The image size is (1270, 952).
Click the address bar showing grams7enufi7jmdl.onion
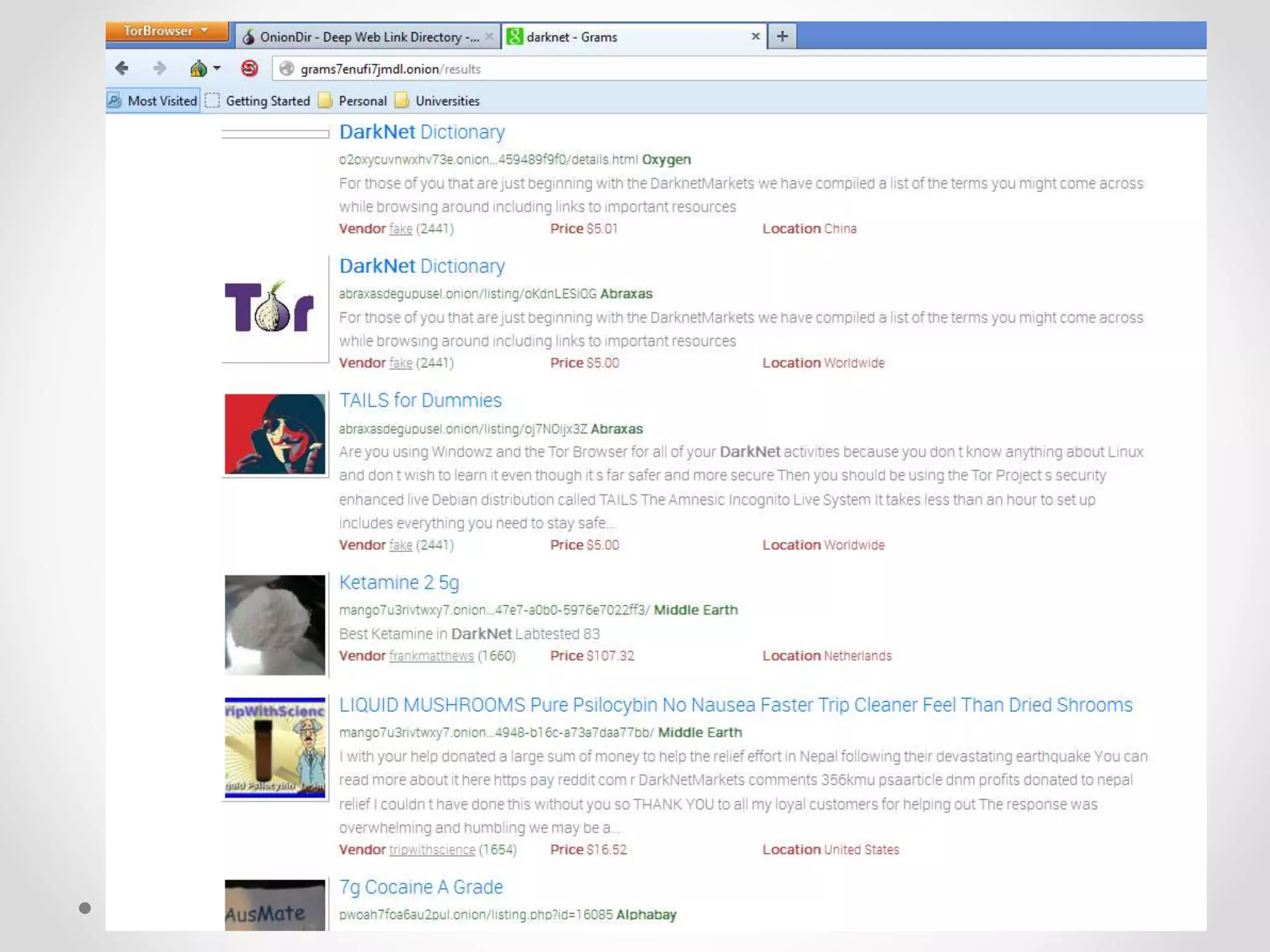(x=738, y=69)
